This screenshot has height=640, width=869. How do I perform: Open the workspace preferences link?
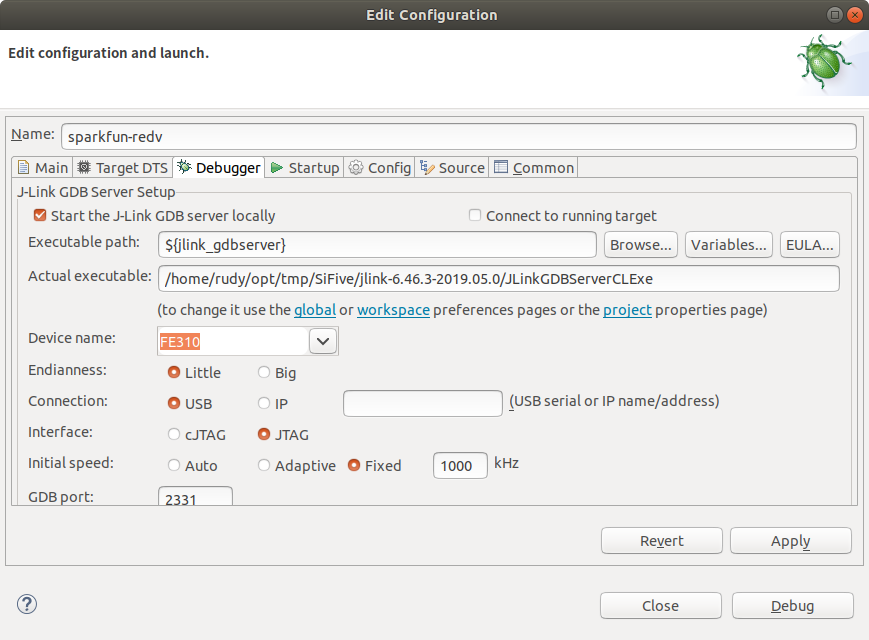[x=393, y=310]
